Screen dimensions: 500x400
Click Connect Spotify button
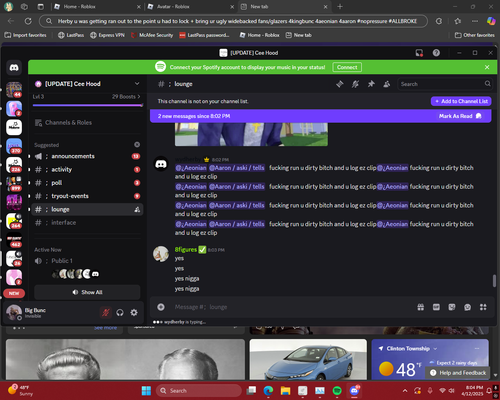(347, 67)
